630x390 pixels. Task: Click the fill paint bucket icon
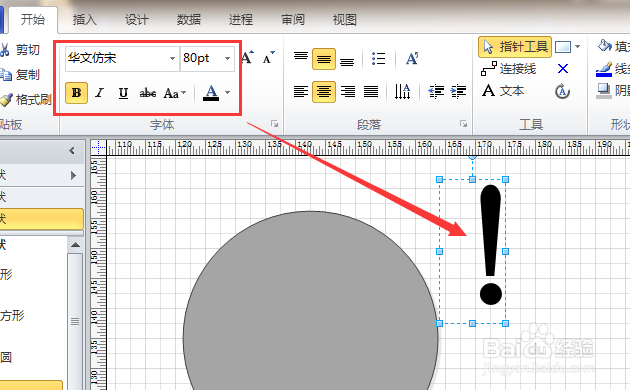(x=604, y=45)
